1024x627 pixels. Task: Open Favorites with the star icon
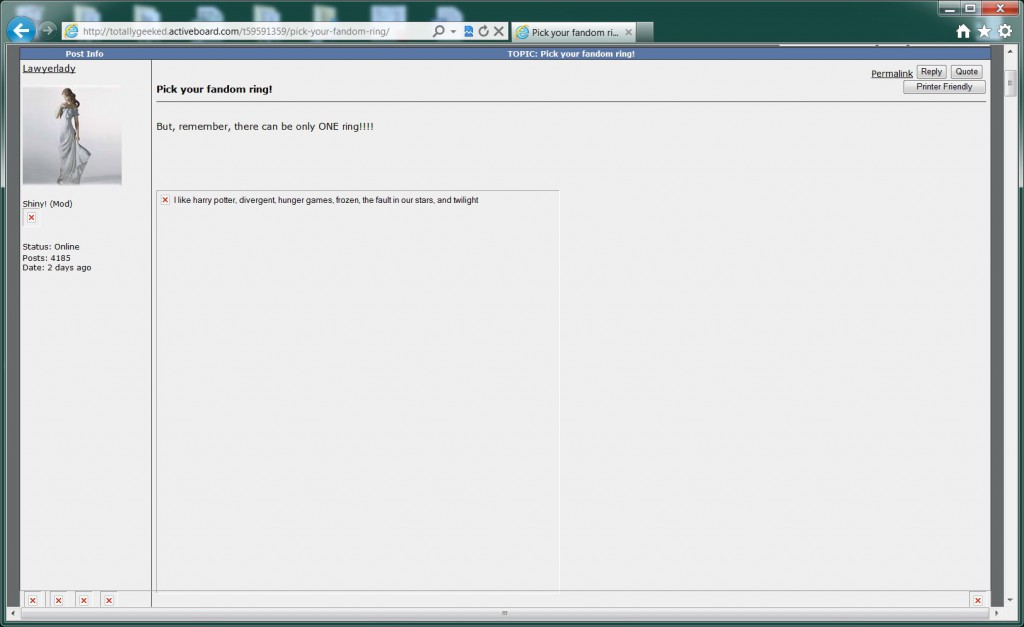(984, 31)
